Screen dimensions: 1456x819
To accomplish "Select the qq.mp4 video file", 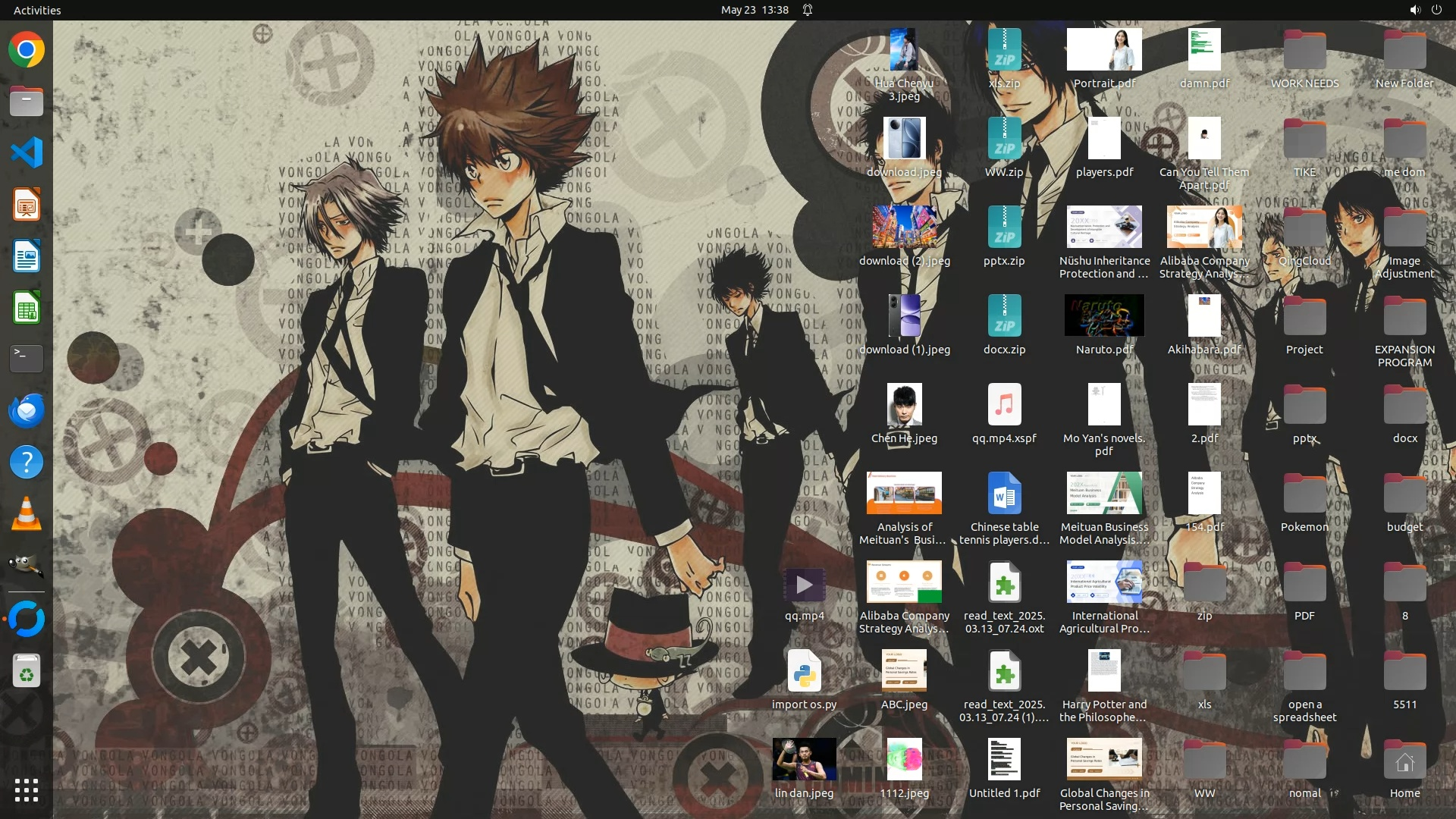I will [804, 585].
